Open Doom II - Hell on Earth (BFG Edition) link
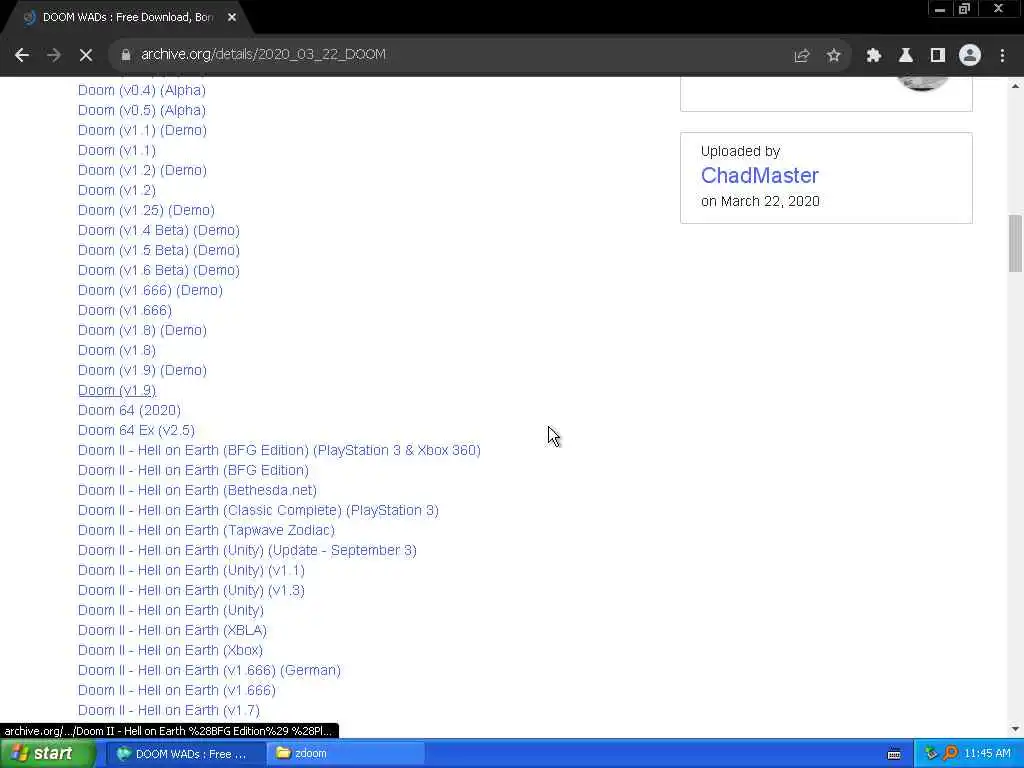1024x768 pixels. pyautogui.click(x=193, y=470)
